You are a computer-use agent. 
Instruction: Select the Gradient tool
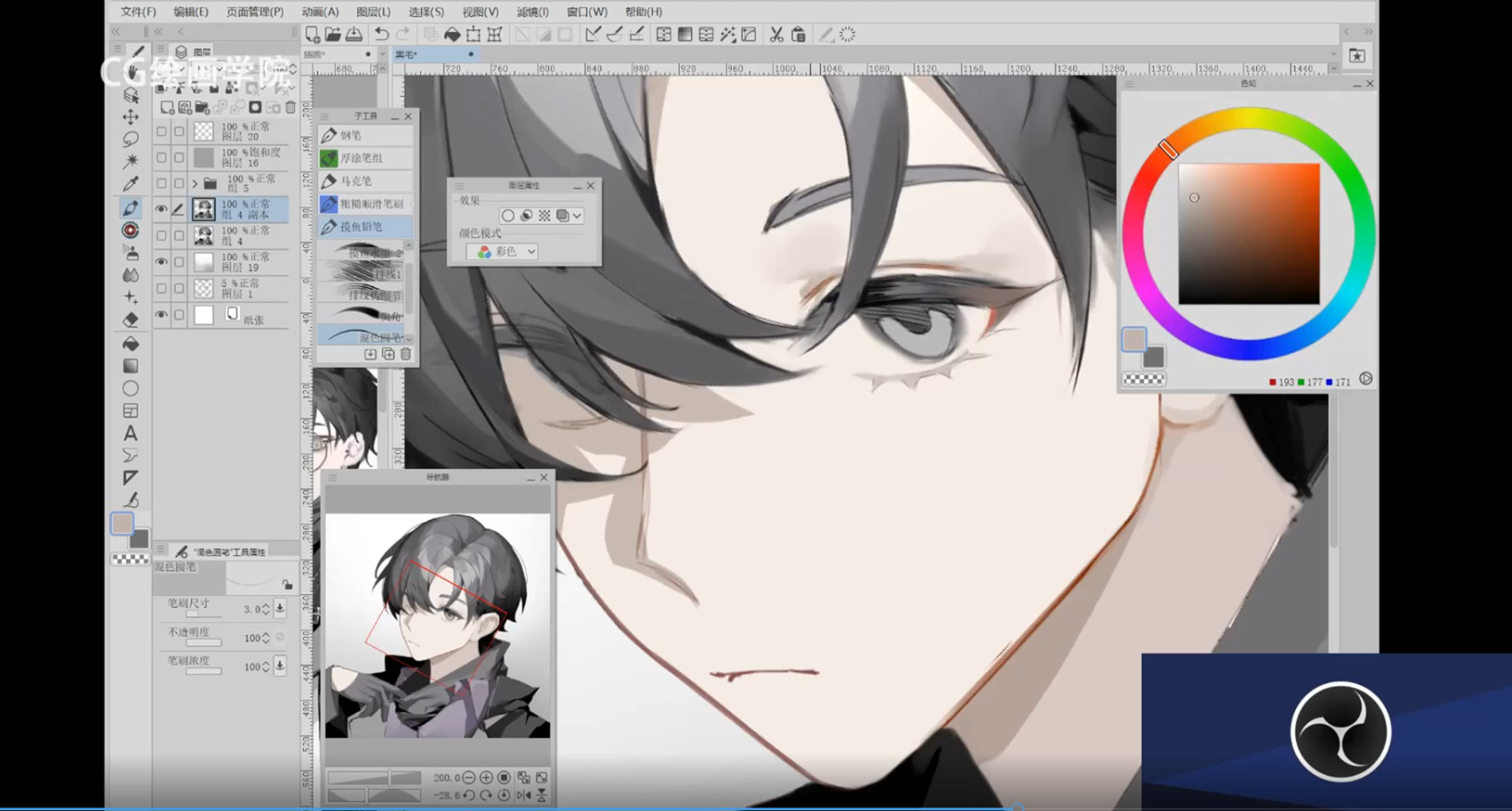pos(131,366)
